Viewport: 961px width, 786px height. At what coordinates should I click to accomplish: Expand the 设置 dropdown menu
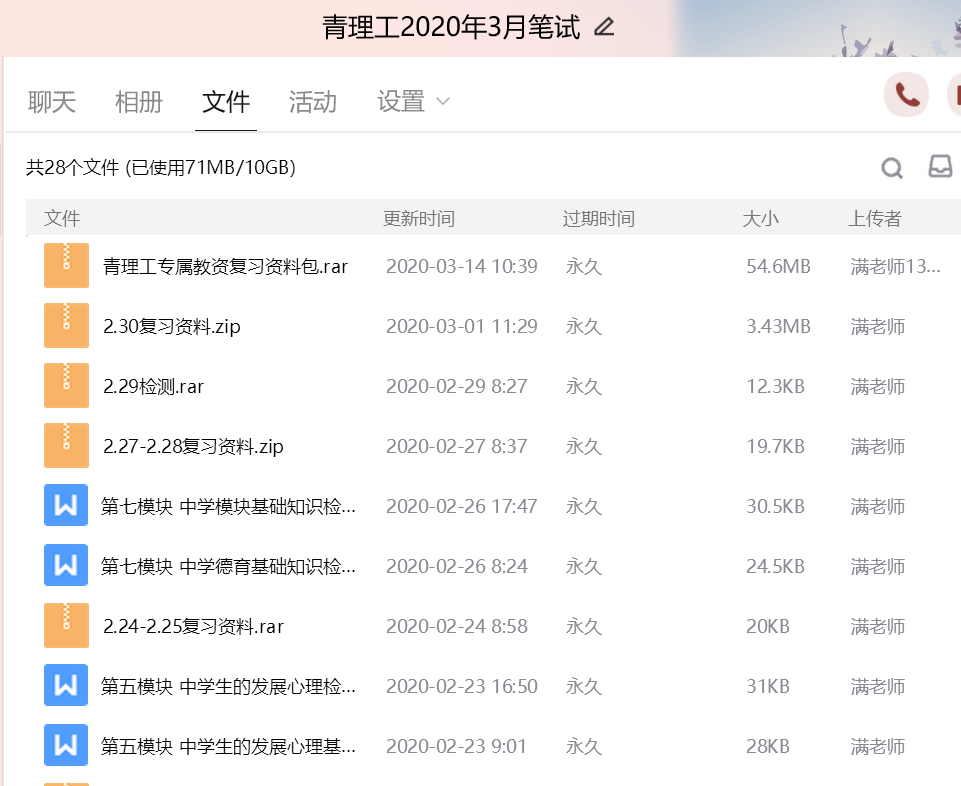point(412,101)
